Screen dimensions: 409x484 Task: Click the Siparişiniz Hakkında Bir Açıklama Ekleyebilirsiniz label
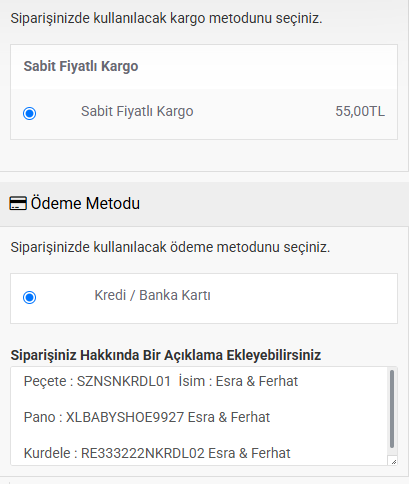click(x=166, y=355)
